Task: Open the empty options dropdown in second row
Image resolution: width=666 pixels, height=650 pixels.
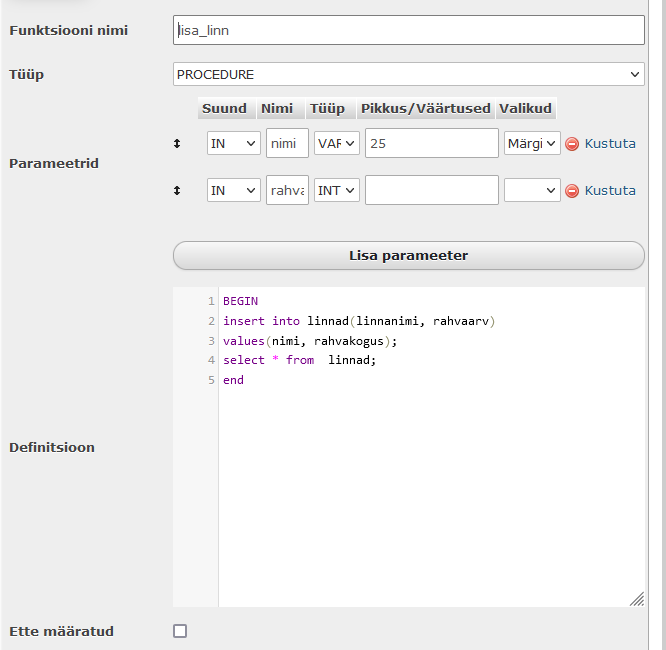Action: pyautogui.click(x=532, y=190)
